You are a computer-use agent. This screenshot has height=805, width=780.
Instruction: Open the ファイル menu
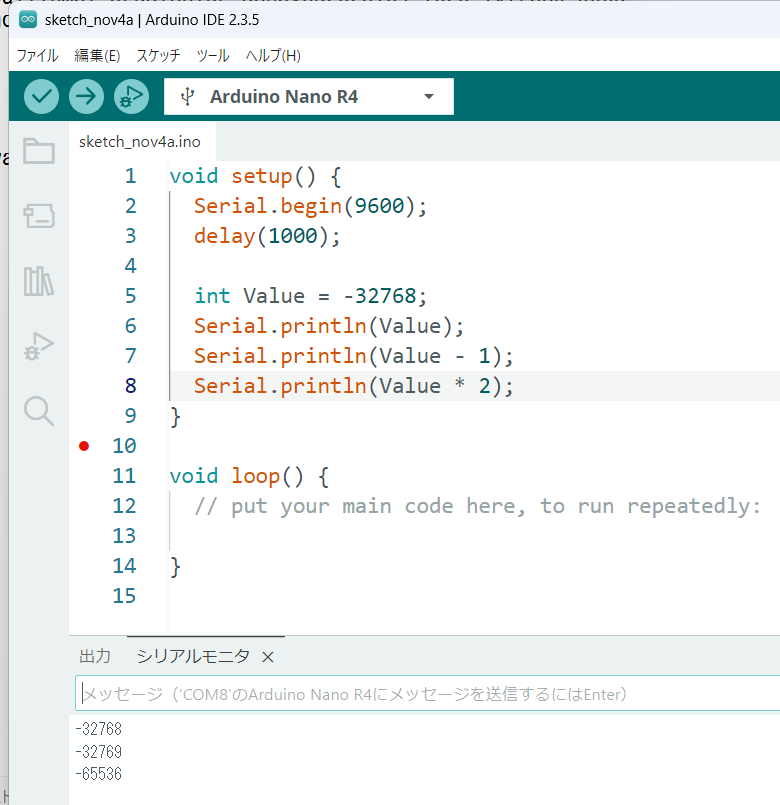coord(37,56)
